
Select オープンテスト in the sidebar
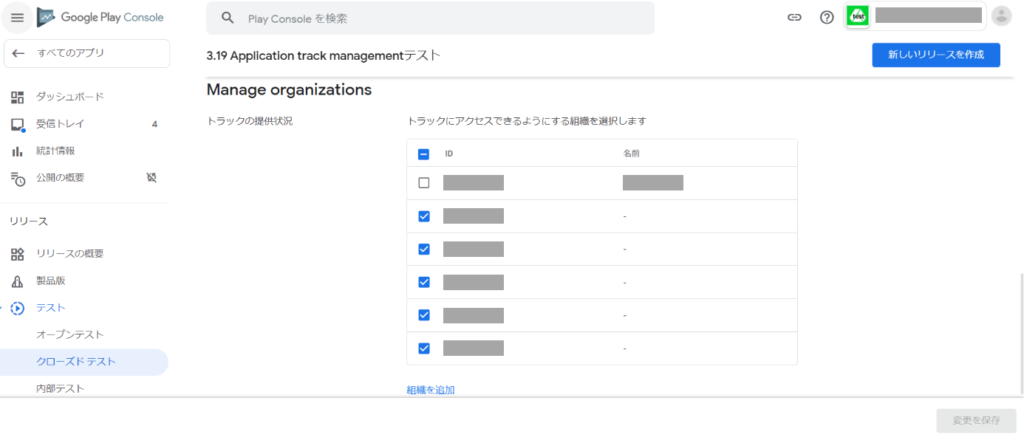70,334
